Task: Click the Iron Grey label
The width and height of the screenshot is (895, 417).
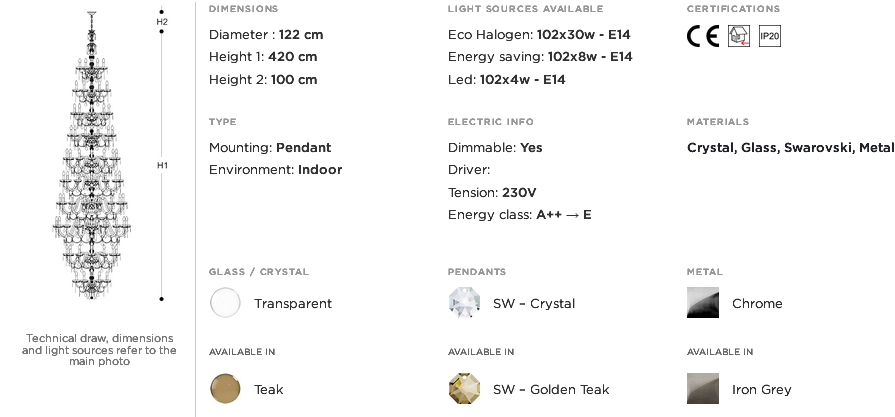Action: pos(761,390)
